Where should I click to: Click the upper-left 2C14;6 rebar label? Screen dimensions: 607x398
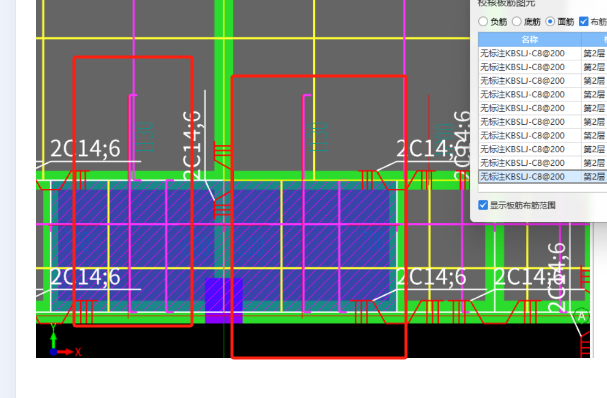[85, 149]
